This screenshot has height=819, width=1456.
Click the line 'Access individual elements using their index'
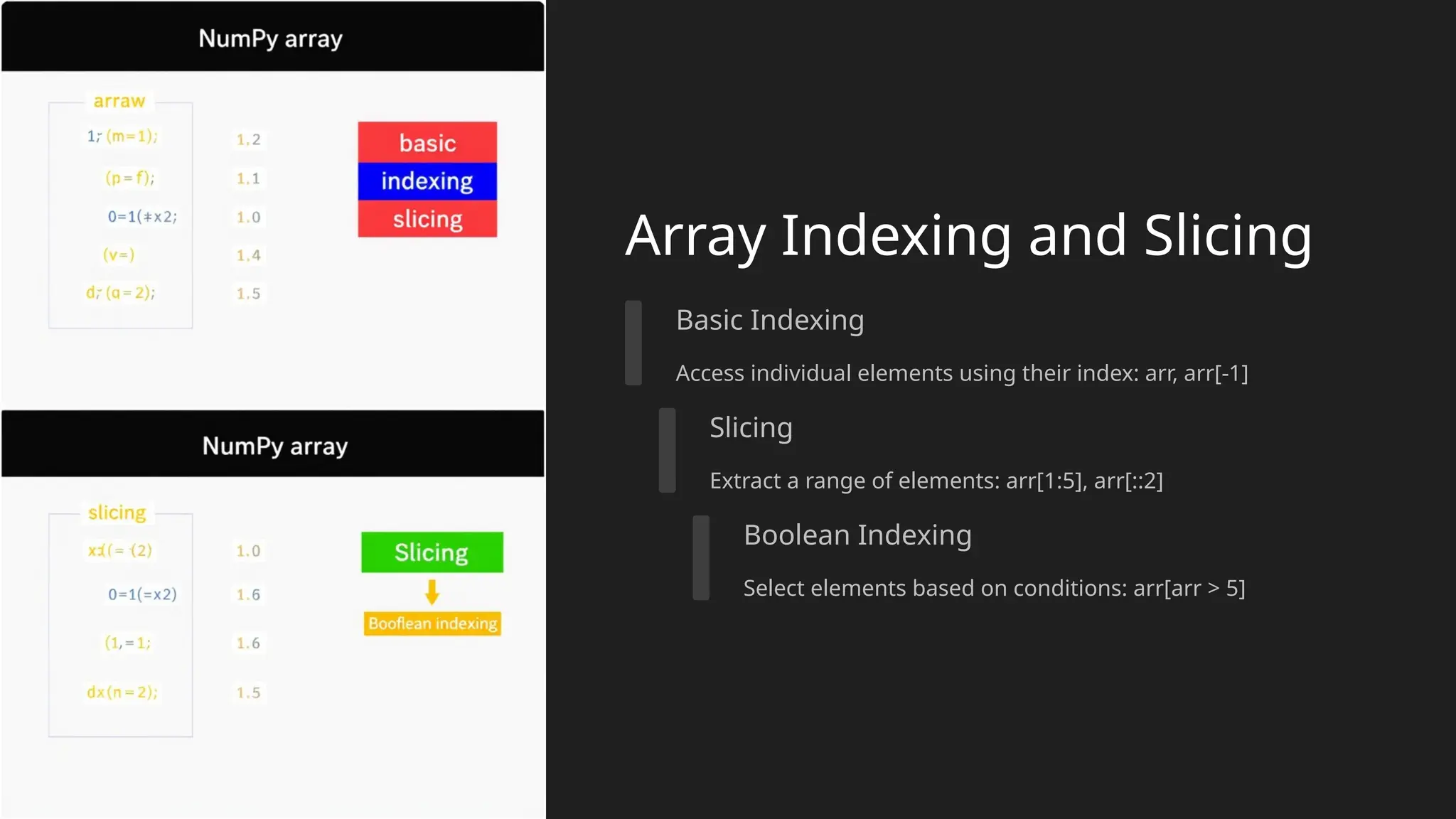[x=907, y=373]
